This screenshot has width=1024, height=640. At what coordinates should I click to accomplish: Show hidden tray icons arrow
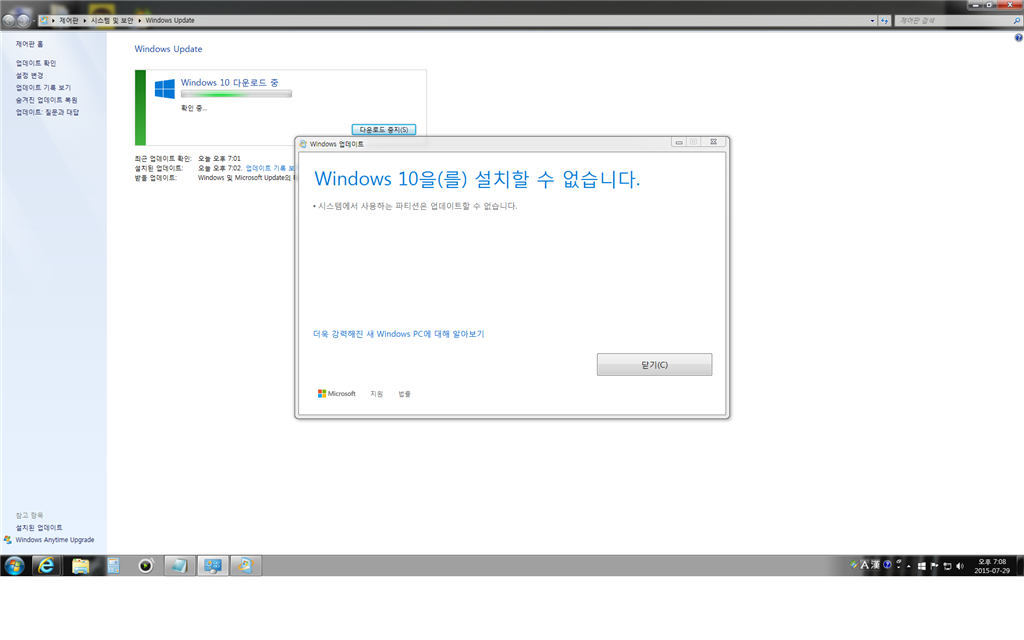click(x=909, y=566)
